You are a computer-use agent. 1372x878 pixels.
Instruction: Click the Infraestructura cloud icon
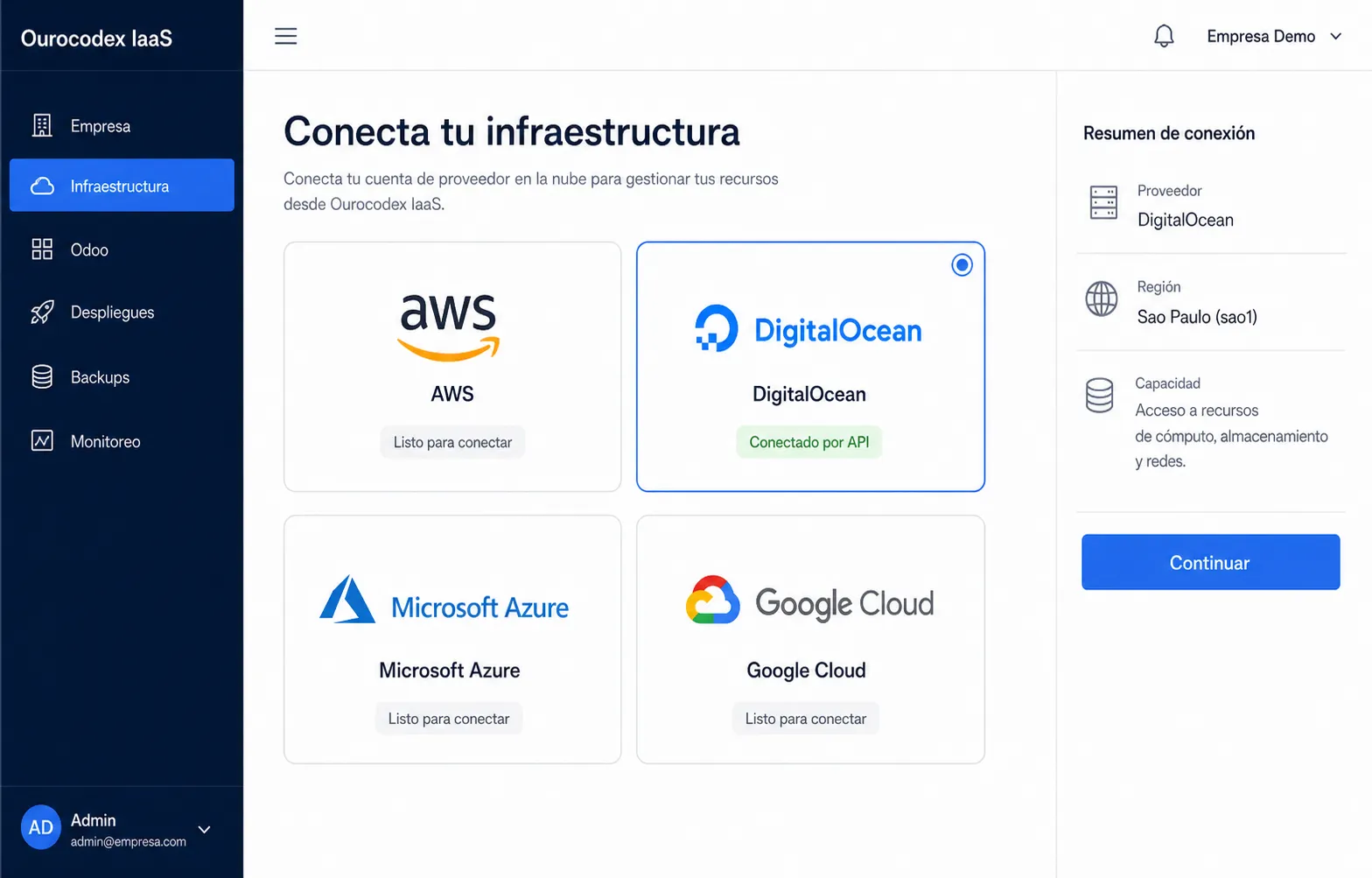(x=42, y=186)
